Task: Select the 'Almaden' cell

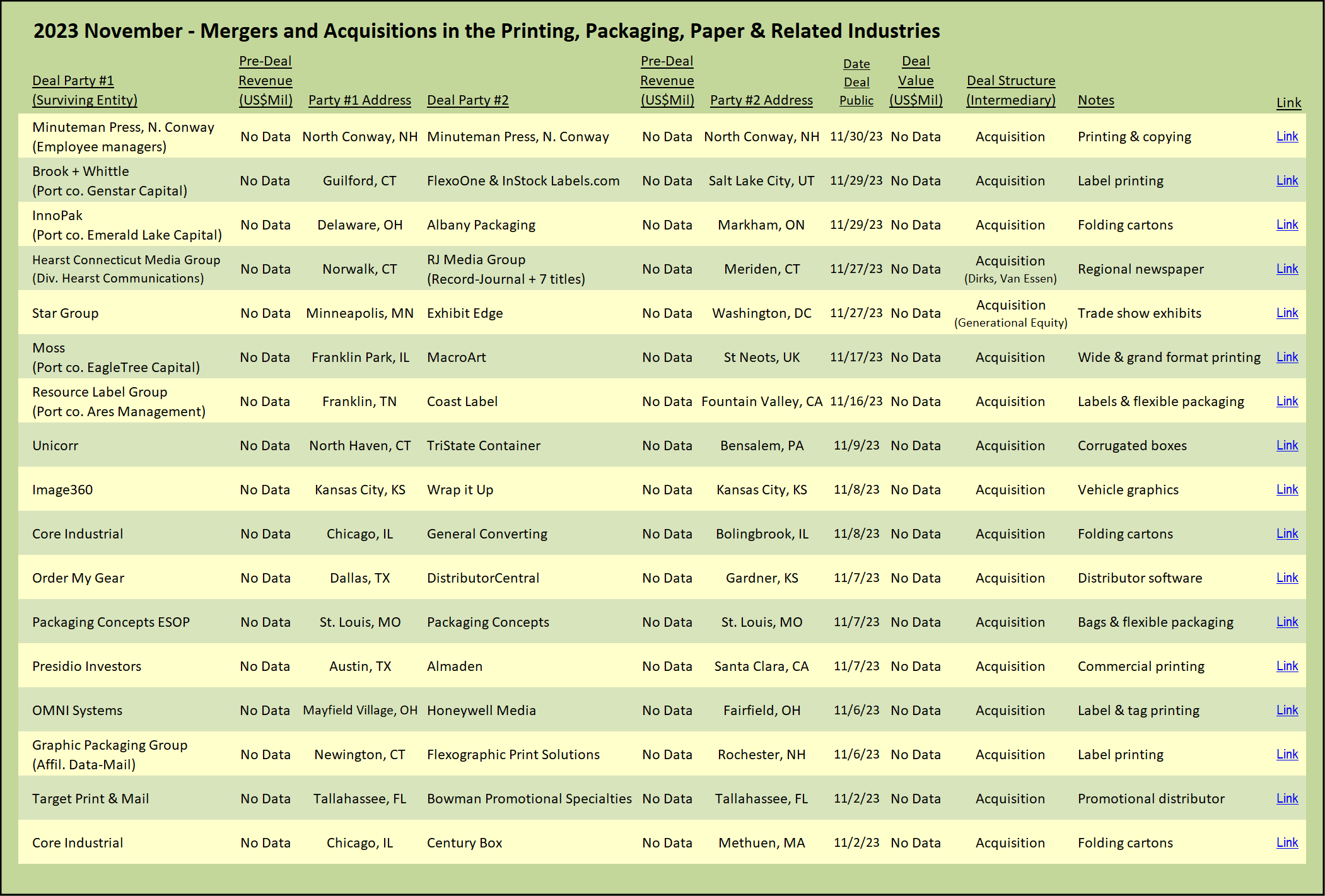Action: click(454, 666)
